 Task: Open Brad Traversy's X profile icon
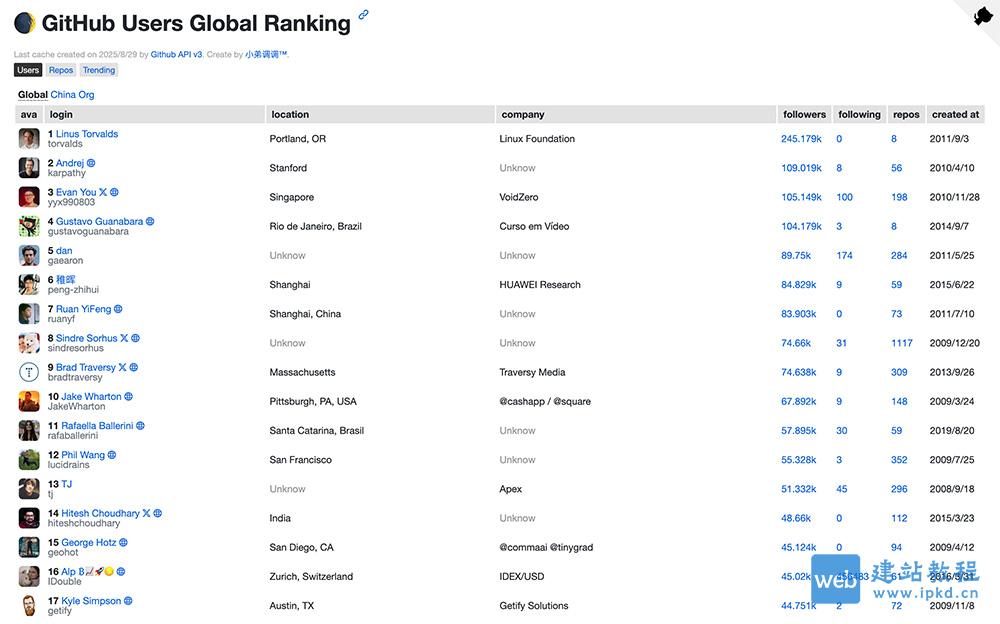click(122, 368)
